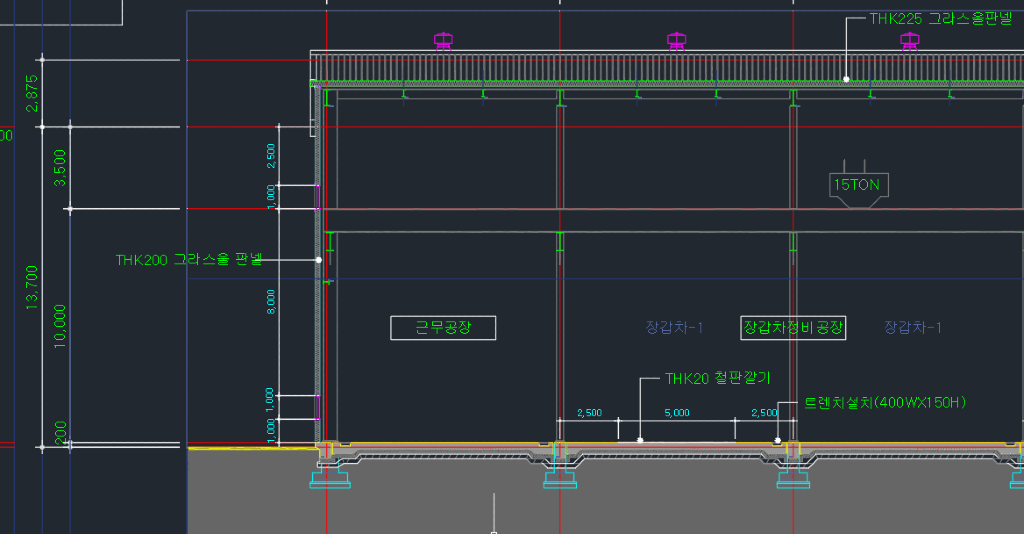Image resolution: width=1024 pixels, height=534 pixels.
Task: Click the THK225 leader endpoint dot on roof
Action: 846,78
